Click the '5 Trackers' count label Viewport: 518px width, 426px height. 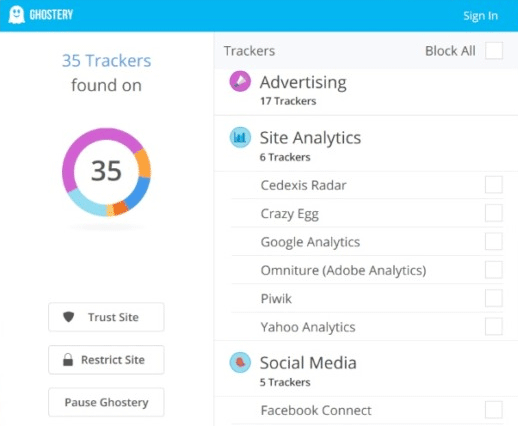click(x=285, y=382)
